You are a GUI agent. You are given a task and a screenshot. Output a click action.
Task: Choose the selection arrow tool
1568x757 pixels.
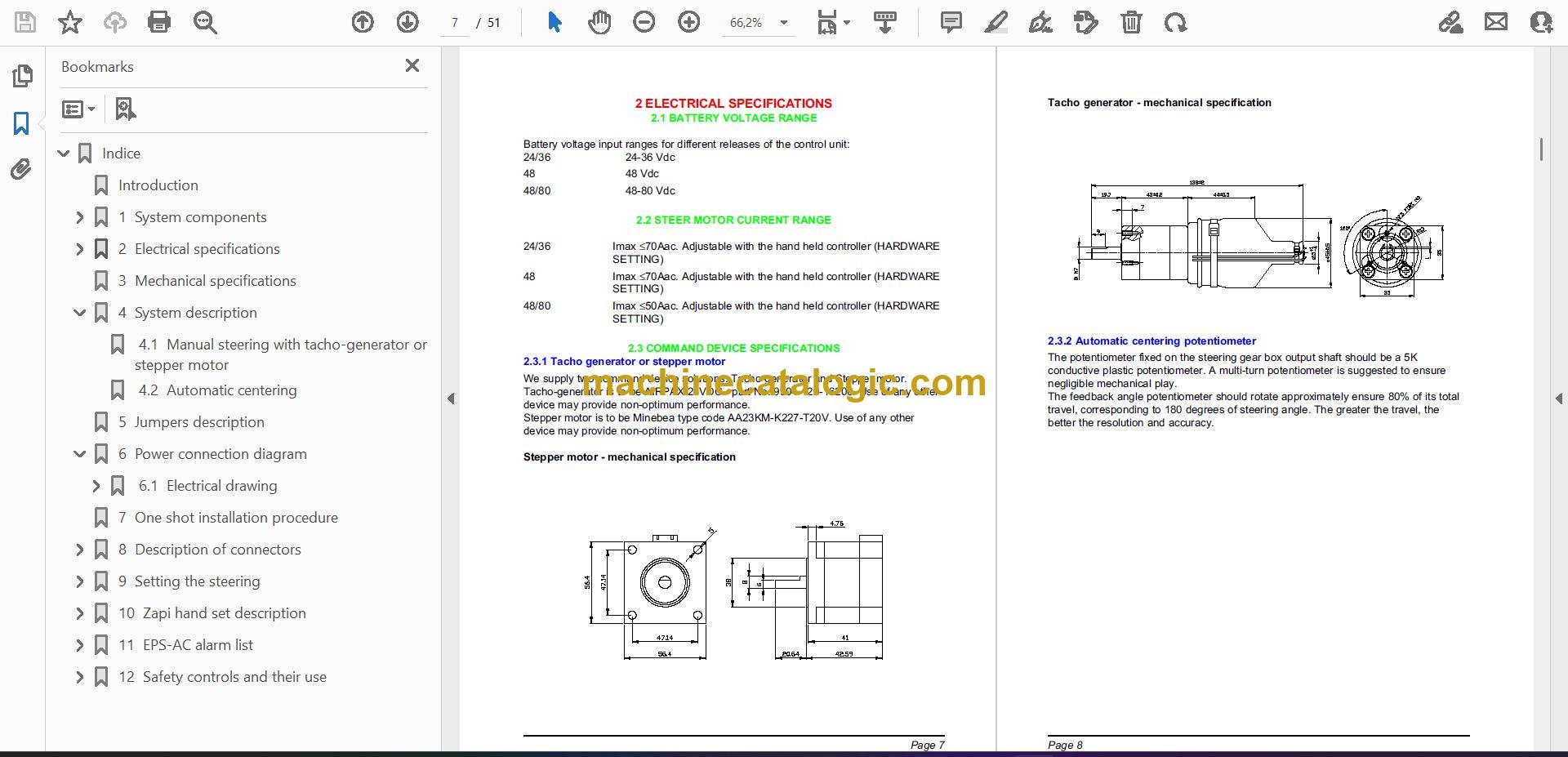point(555,22)
